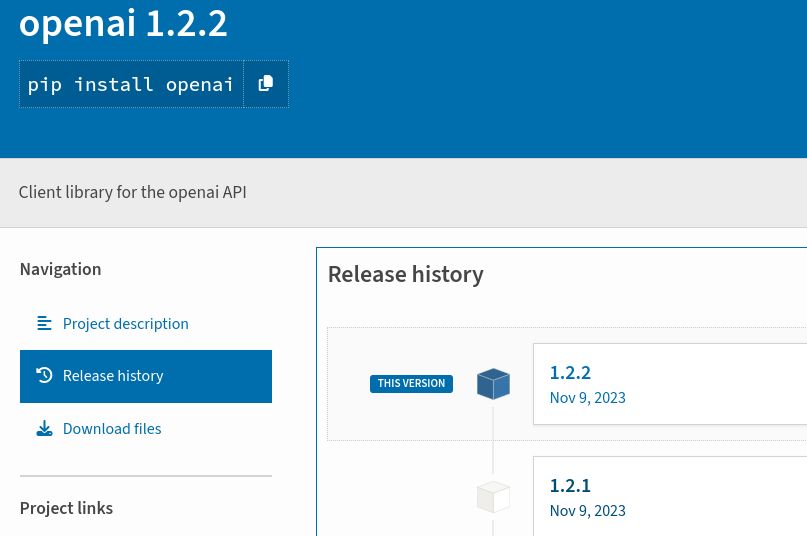Click the Client library for the openai API summary

(133, 193)
